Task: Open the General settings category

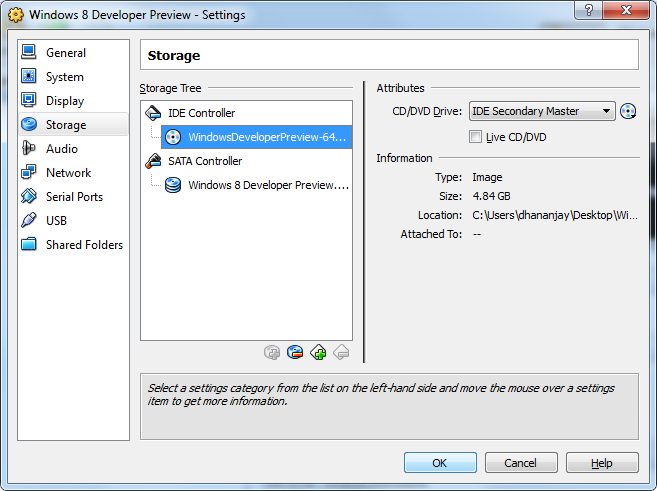Action: click(65, 53)
